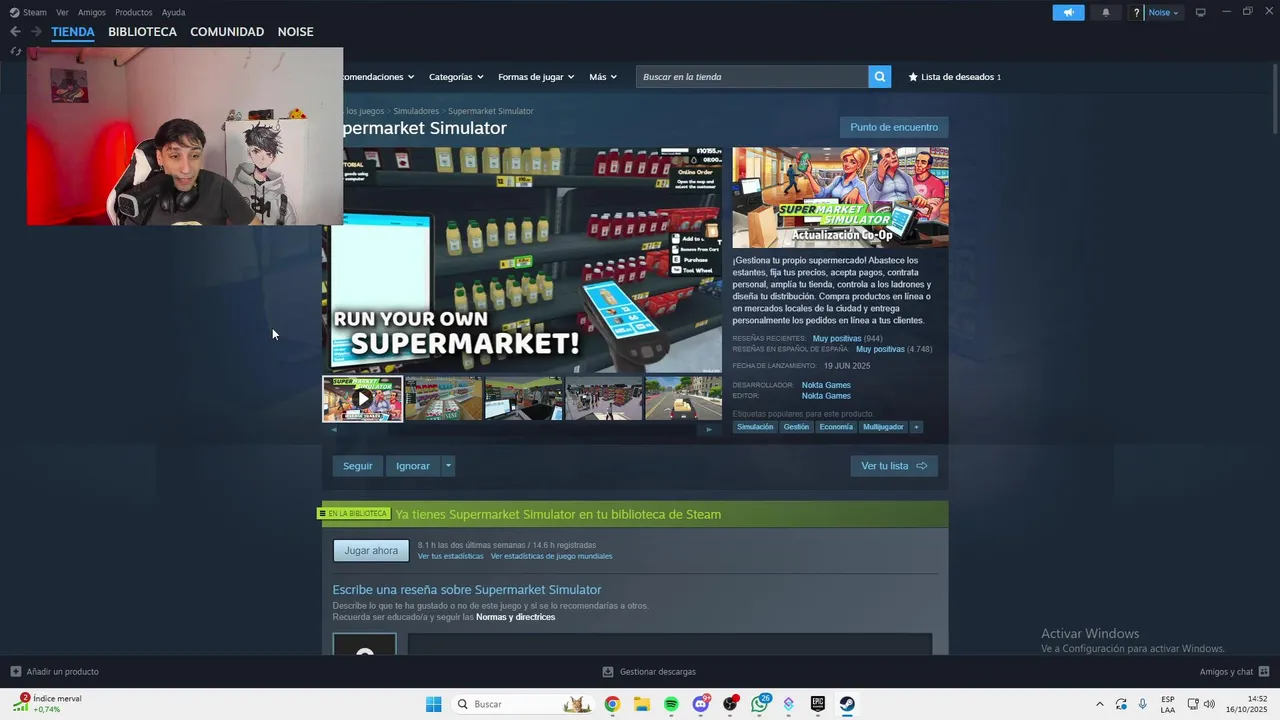The image size is (1280, 720).
Task: Click the media strip horizontal scrollbar
Action: [520, 430]
